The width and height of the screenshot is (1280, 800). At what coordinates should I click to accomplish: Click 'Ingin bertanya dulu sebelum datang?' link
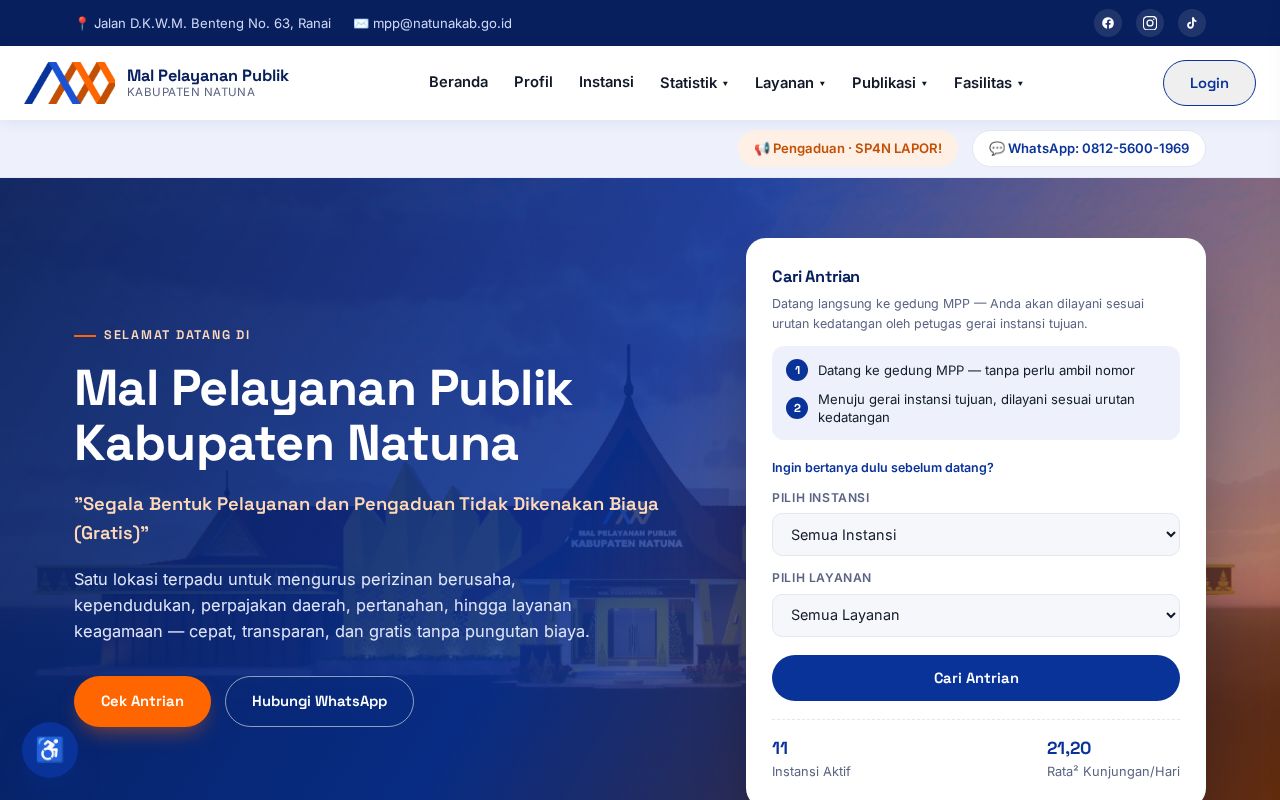883,467
